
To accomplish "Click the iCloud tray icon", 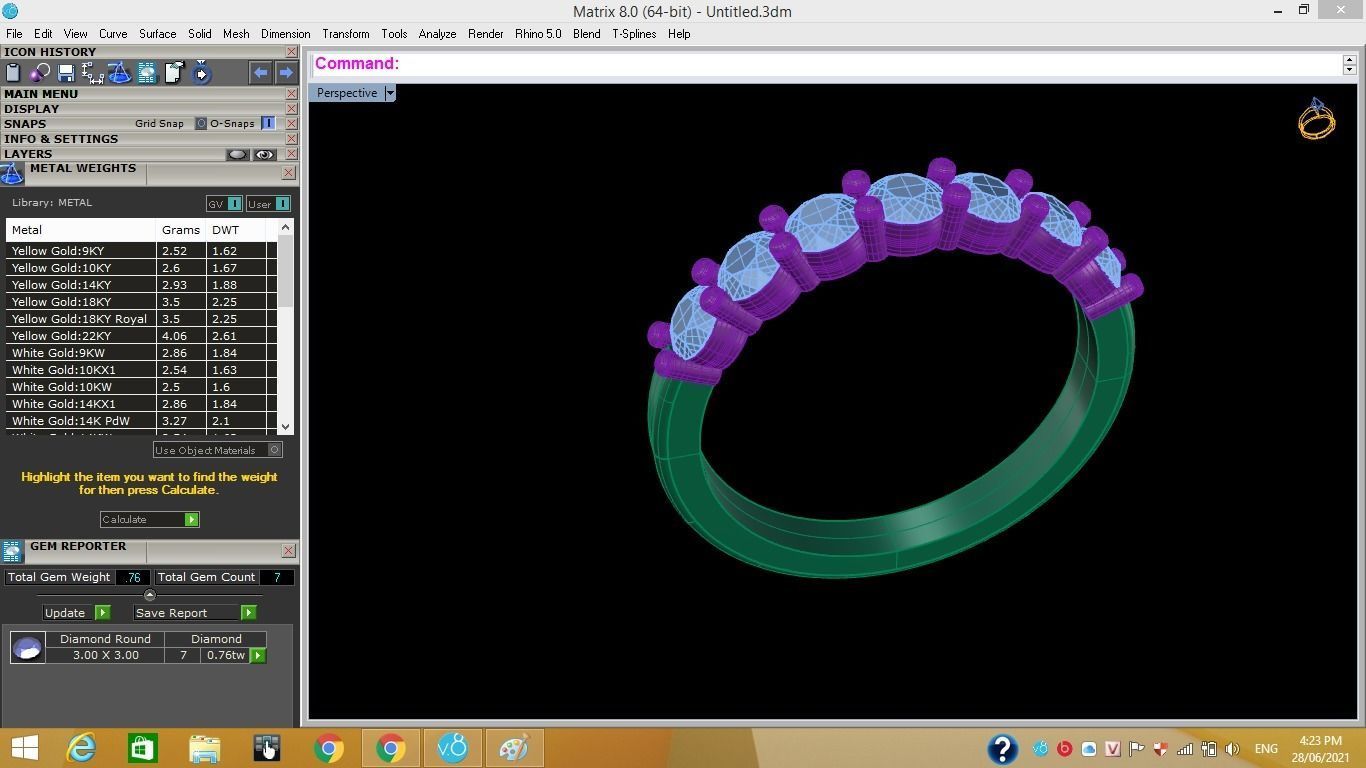I will (x=1088, y=748).
